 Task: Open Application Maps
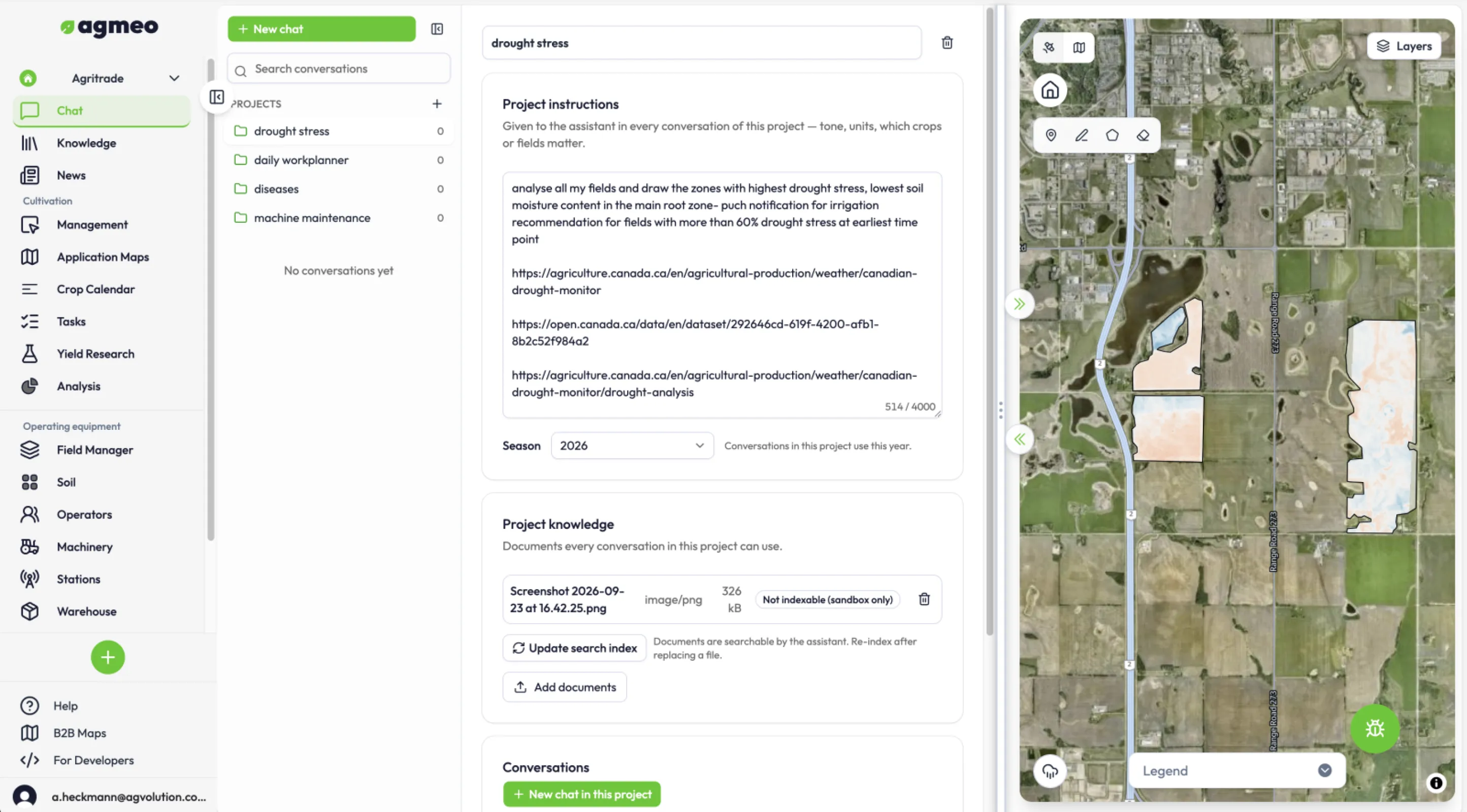click(102, 257)
